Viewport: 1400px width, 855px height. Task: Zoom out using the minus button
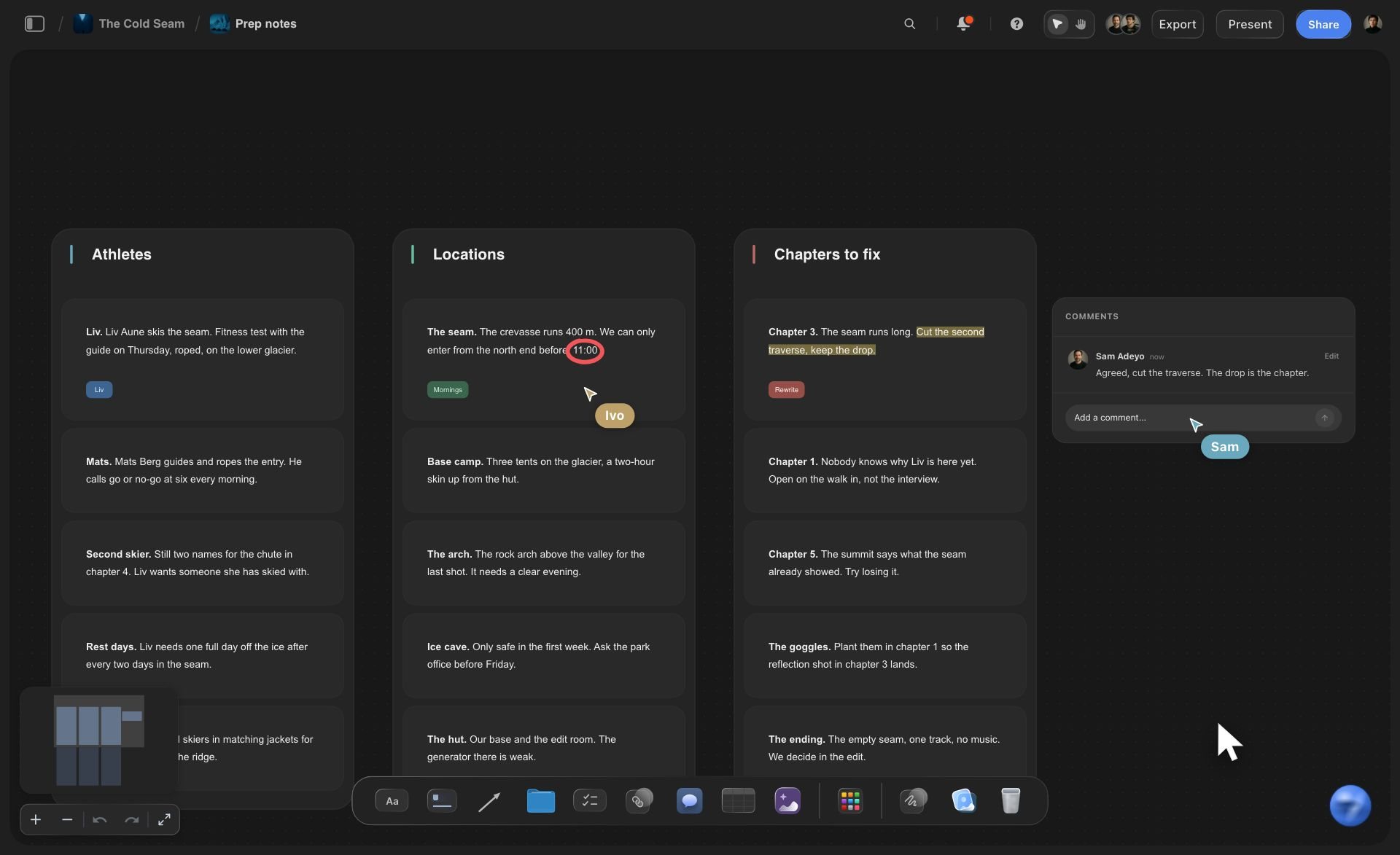click(67, 820)
